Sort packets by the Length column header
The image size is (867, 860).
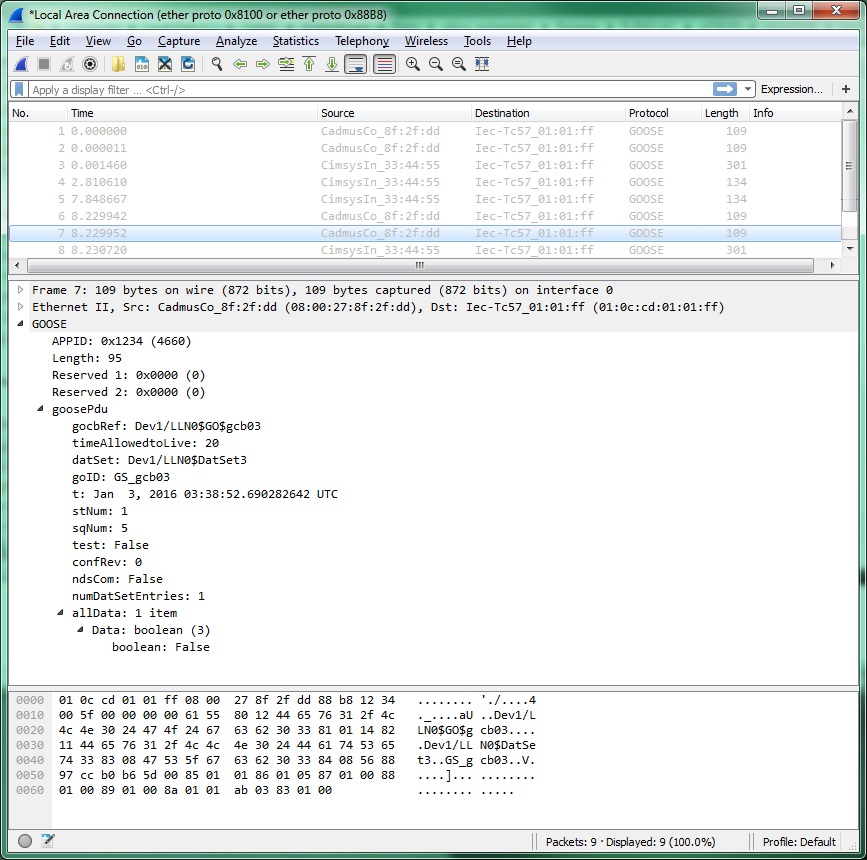[x=725, y=113]
